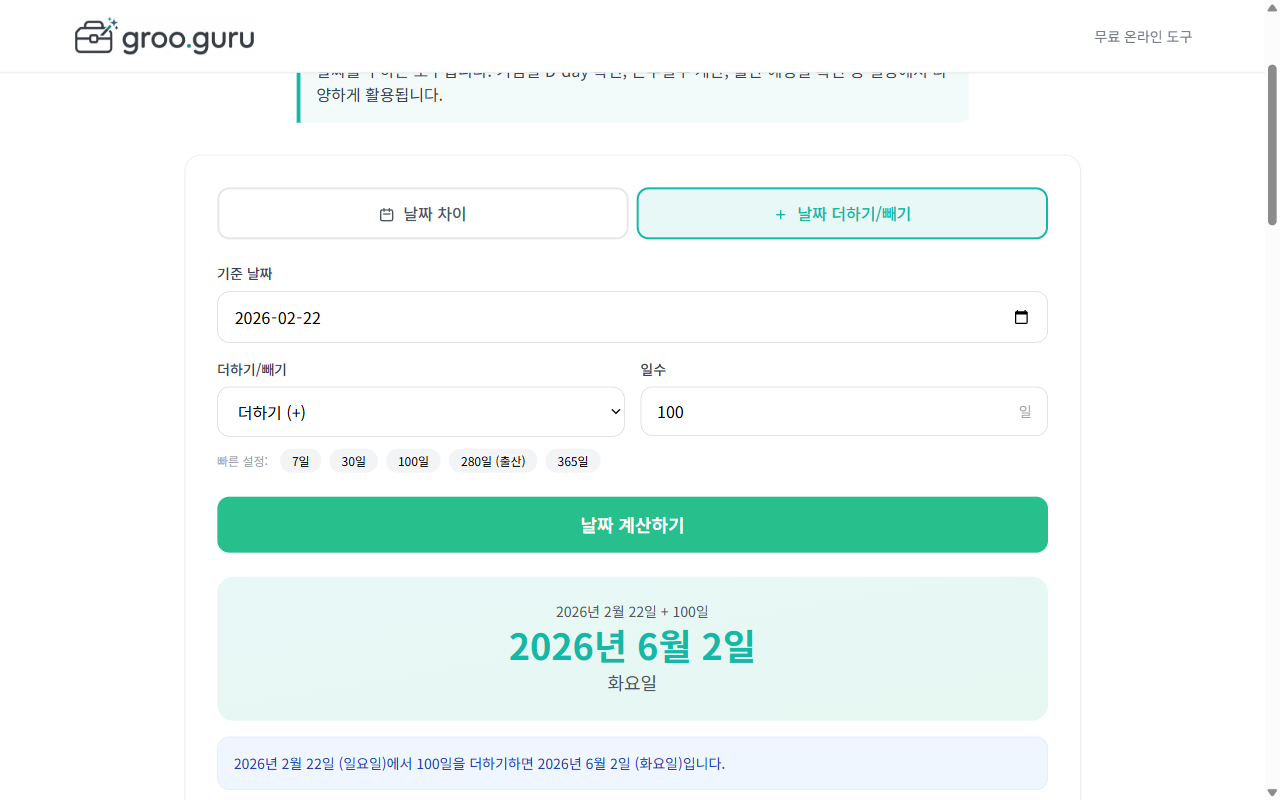Click the groo.guru site name text
This screenshot has width=1280, height=800.
point(188,38)
